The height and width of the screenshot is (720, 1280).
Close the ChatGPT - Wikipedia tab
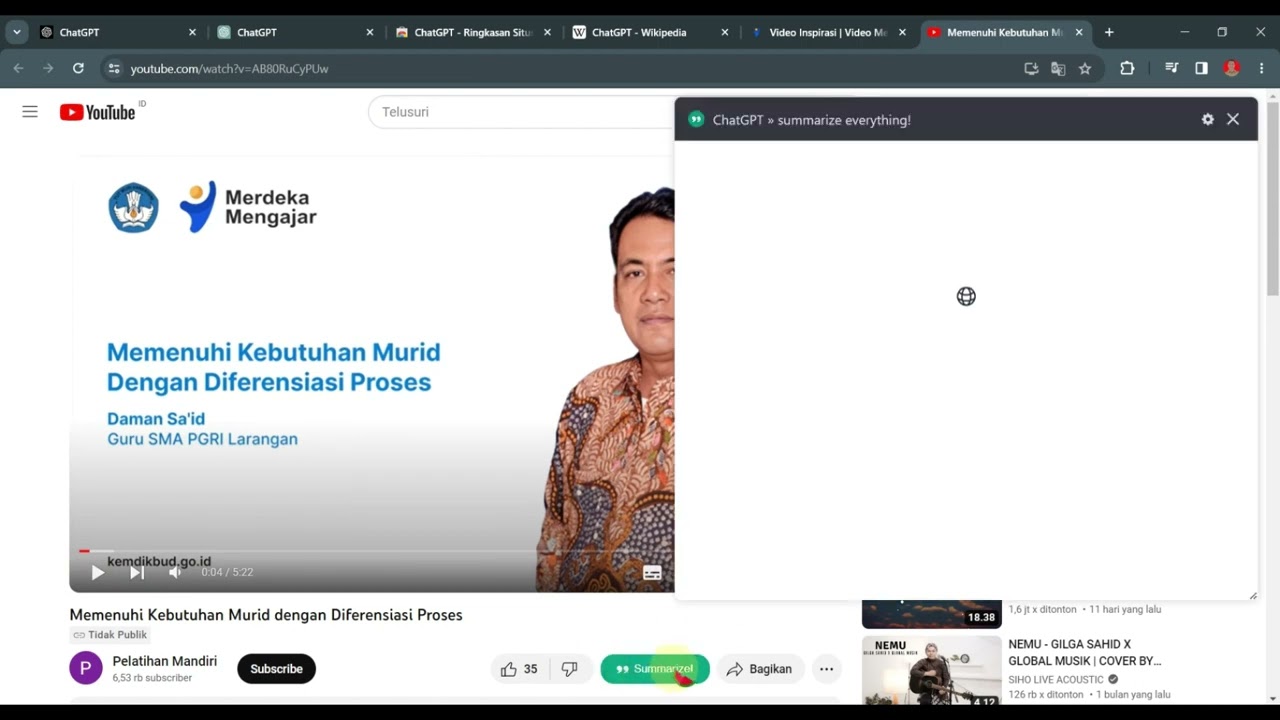(x=725, y=32)
